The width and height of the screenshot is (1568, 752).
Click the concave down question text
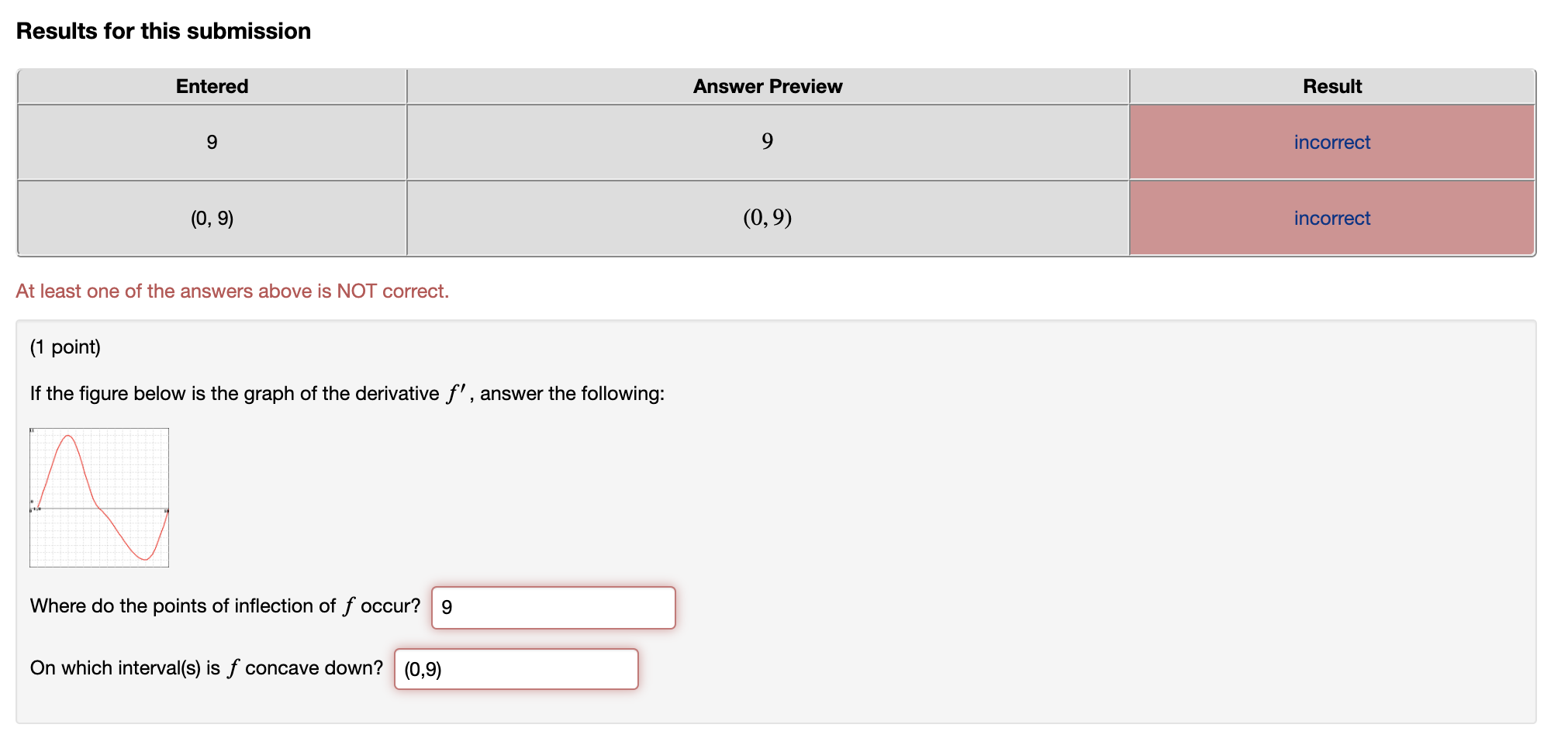(205, 667)
